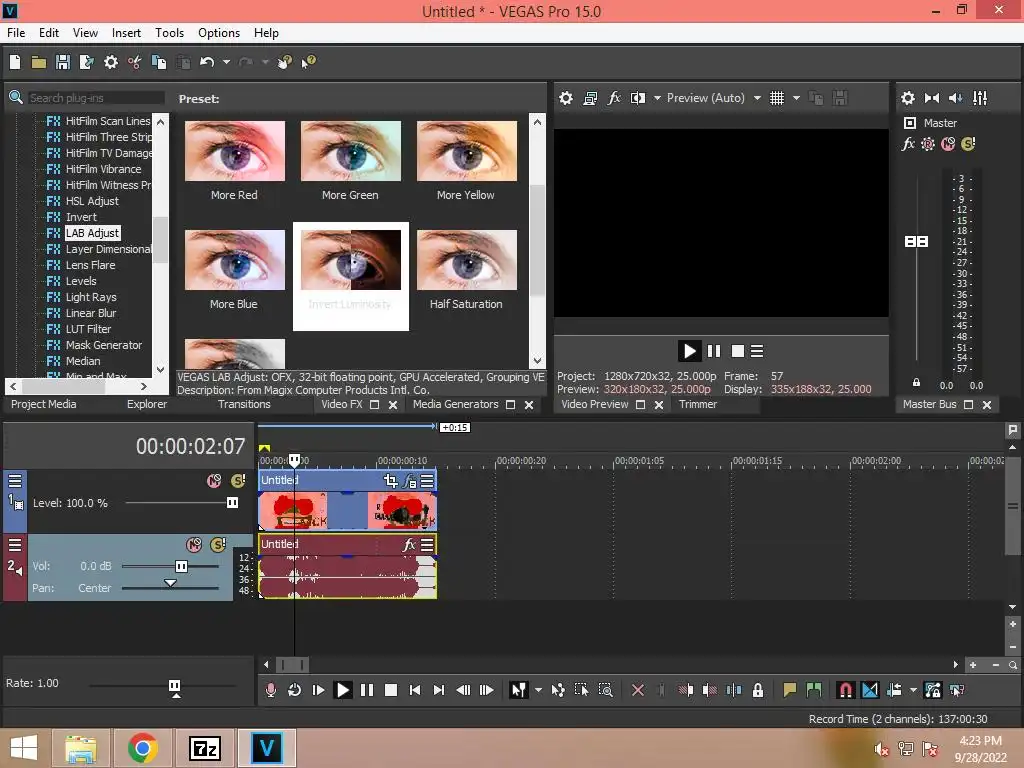Open the Insert menu

click(126, 33)
